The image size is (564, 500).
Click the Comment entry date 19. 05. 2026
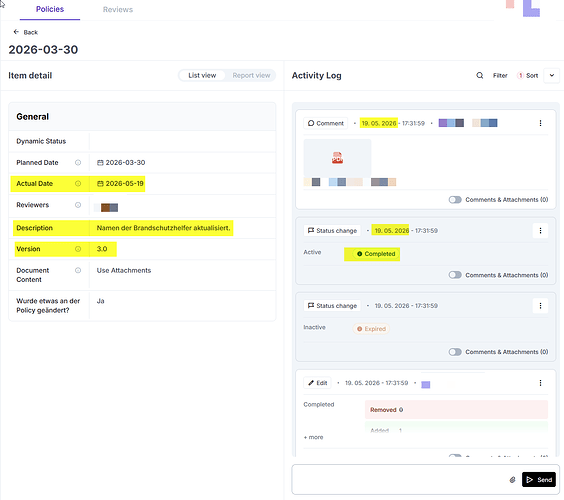click(379, 123)
